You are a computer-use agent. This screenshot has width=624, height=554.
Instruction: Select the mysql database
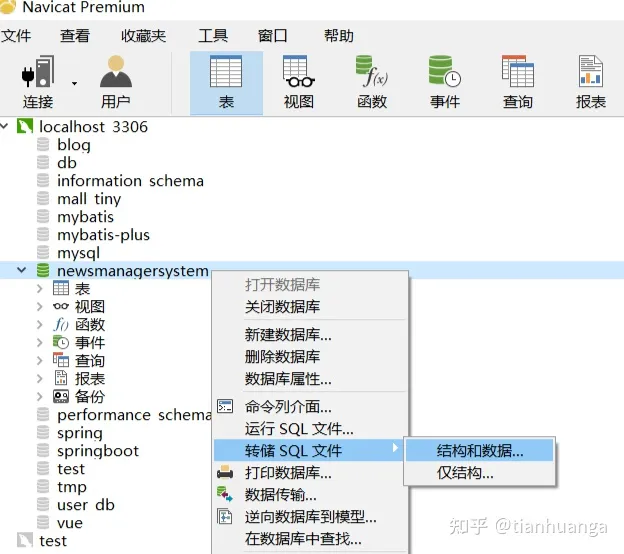pos(78,253)
